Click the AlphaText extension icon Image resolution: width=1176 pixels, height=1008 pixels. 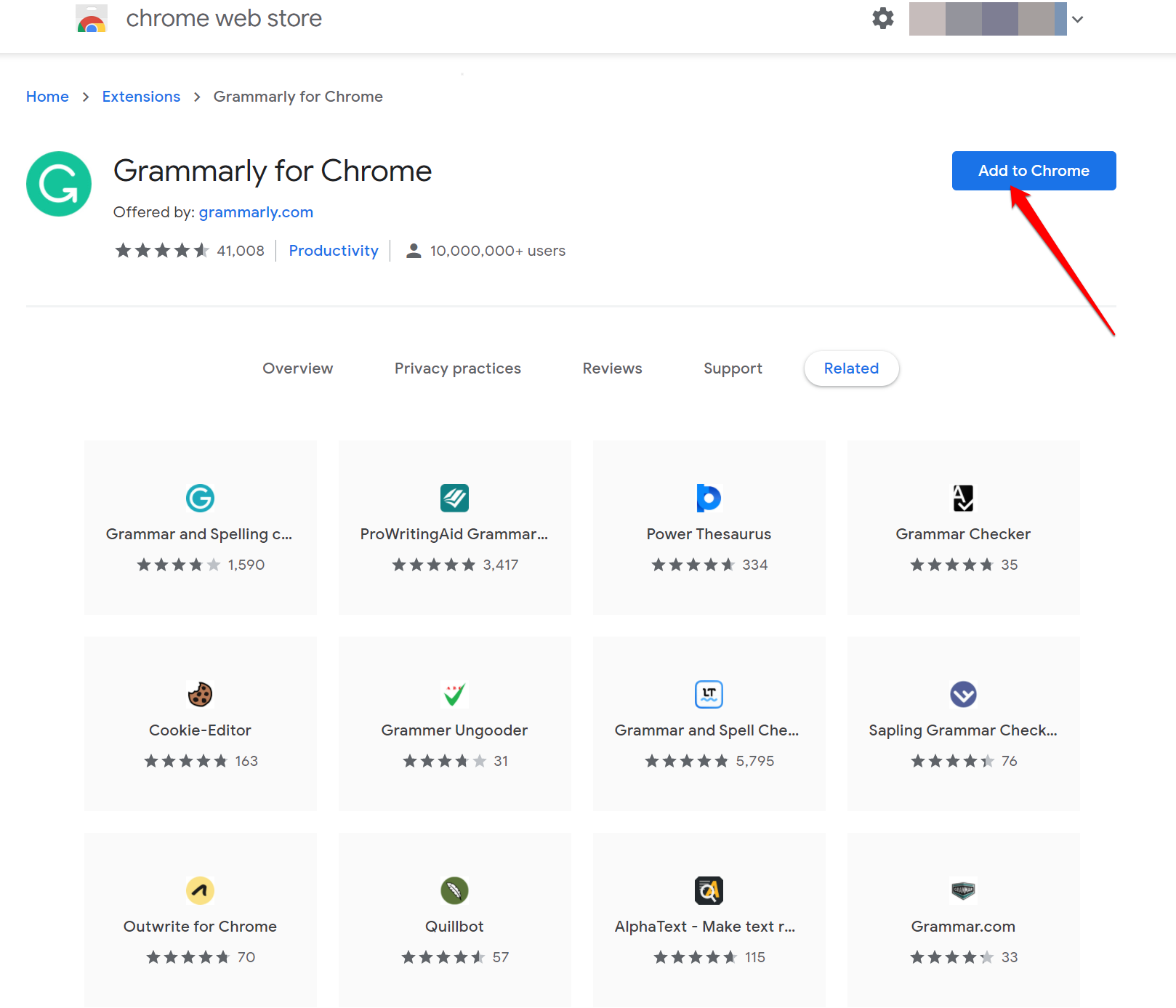pyautogui.click(x=709, y=890)
